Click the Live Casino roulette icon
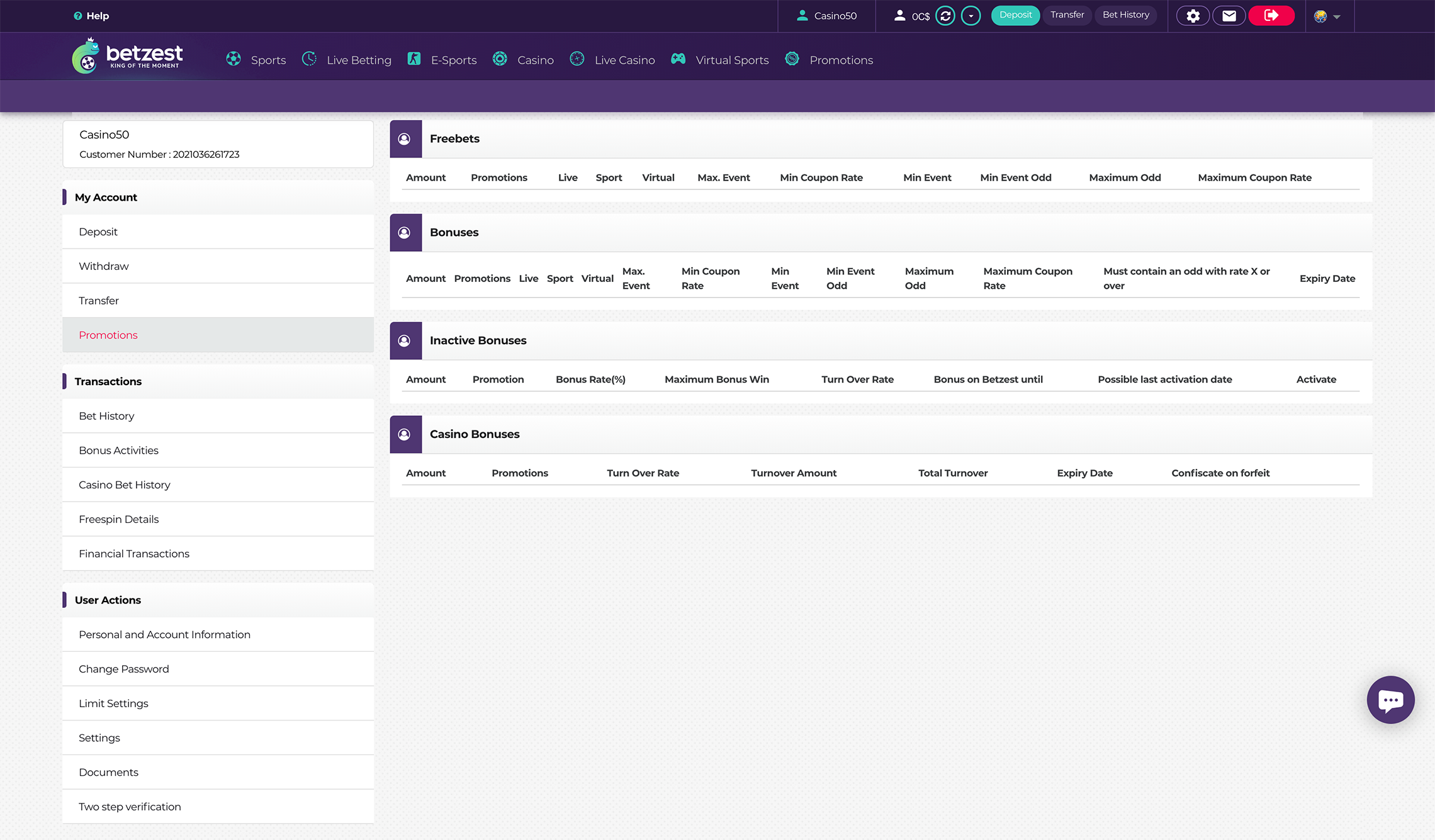The height and width of the screenshot is (840, 1435). [577, 59]
